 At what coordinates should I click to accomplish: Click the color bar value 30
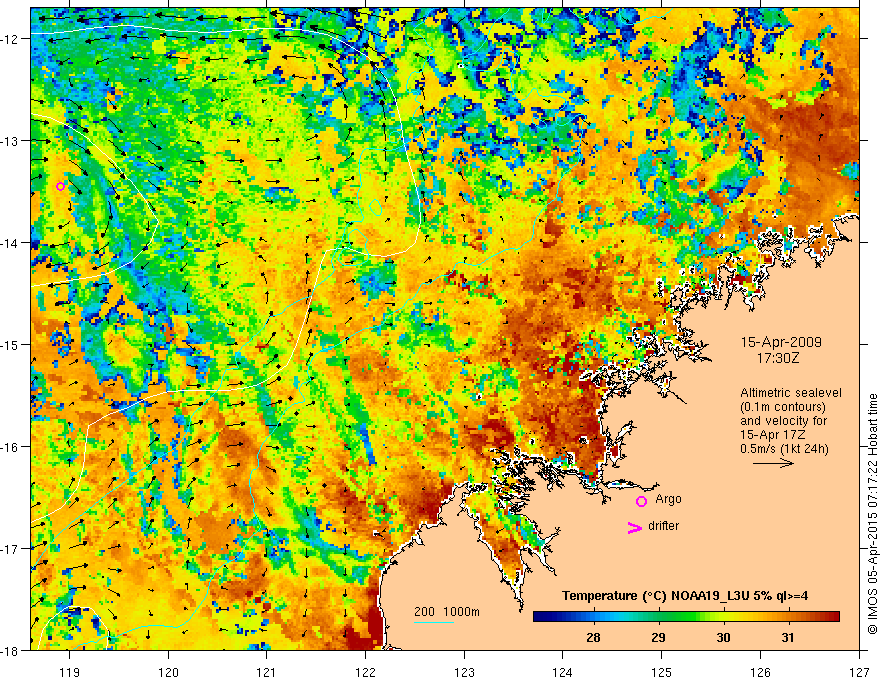click(x=723, y=637)
